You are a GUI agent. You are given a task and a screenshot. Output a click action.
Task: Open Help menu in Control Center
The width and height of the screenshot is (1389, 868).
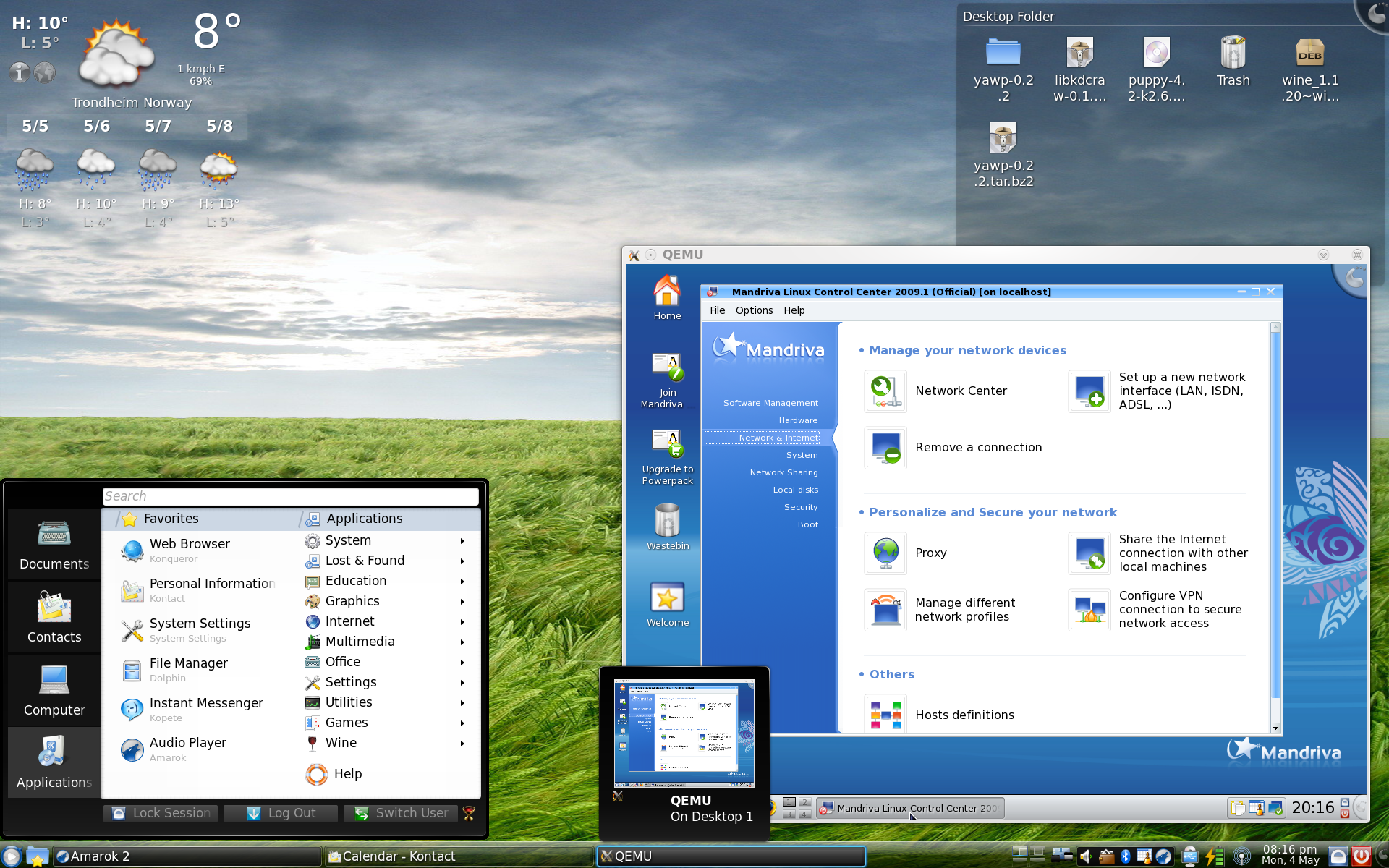[794, 310]
